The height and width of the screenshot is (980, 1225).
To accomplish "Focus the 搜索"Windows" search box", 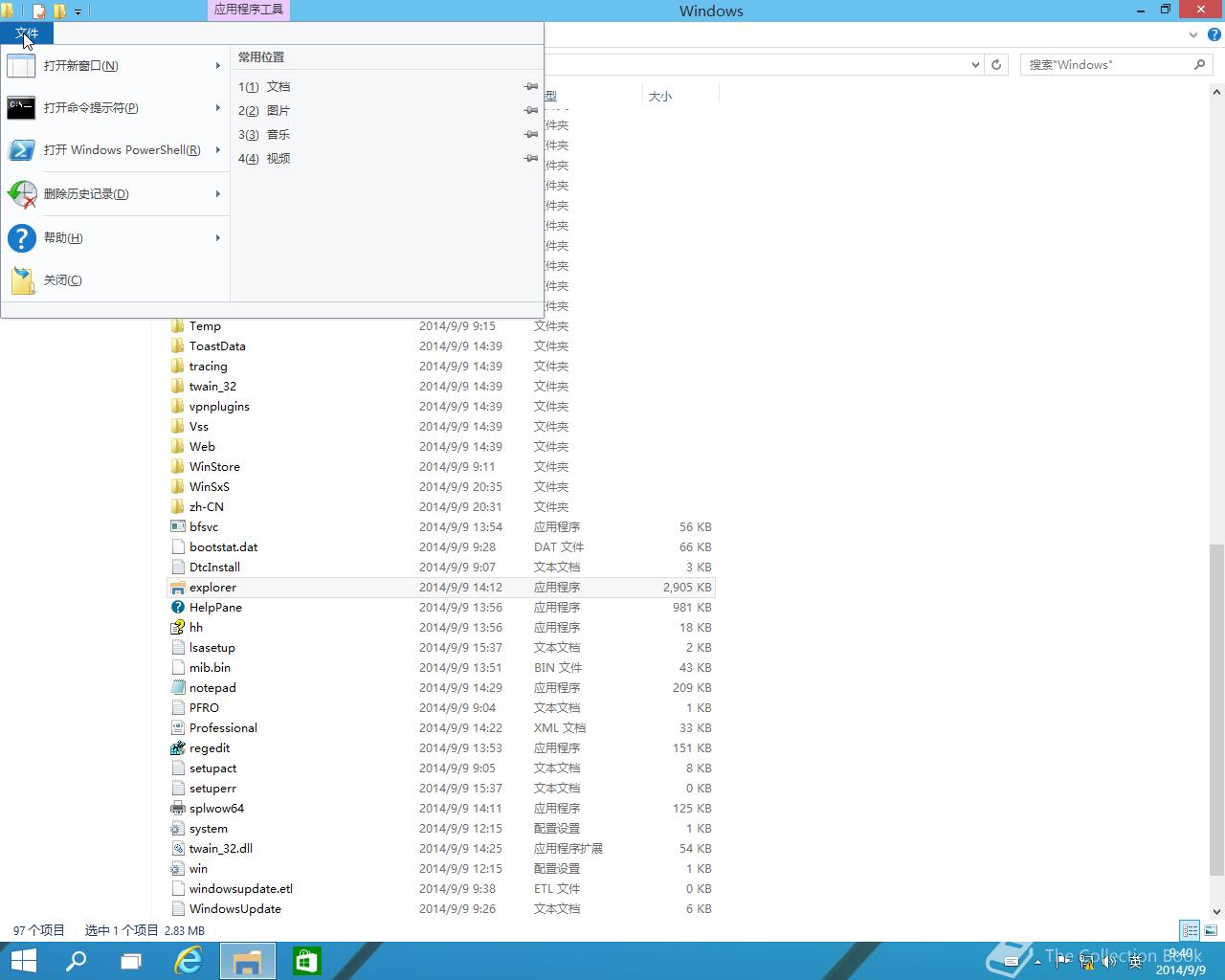I will 1105,65.
